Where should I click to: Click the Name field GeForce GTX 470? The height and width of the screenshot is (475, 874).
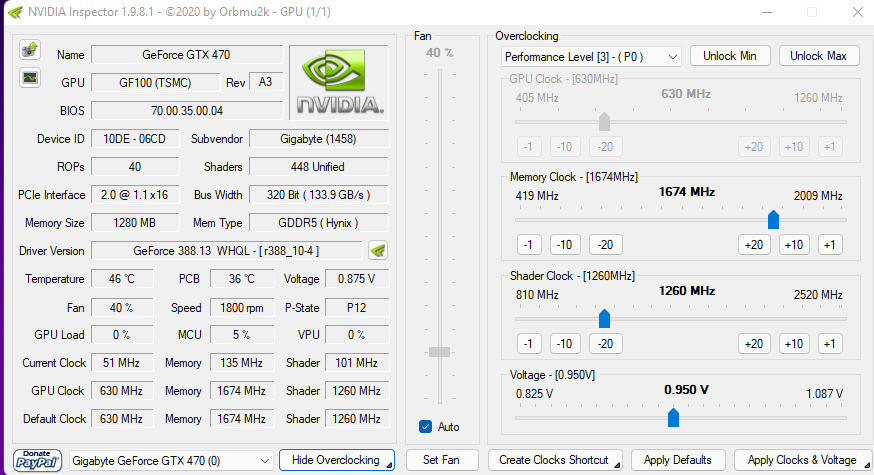click(x=187, y=55)
